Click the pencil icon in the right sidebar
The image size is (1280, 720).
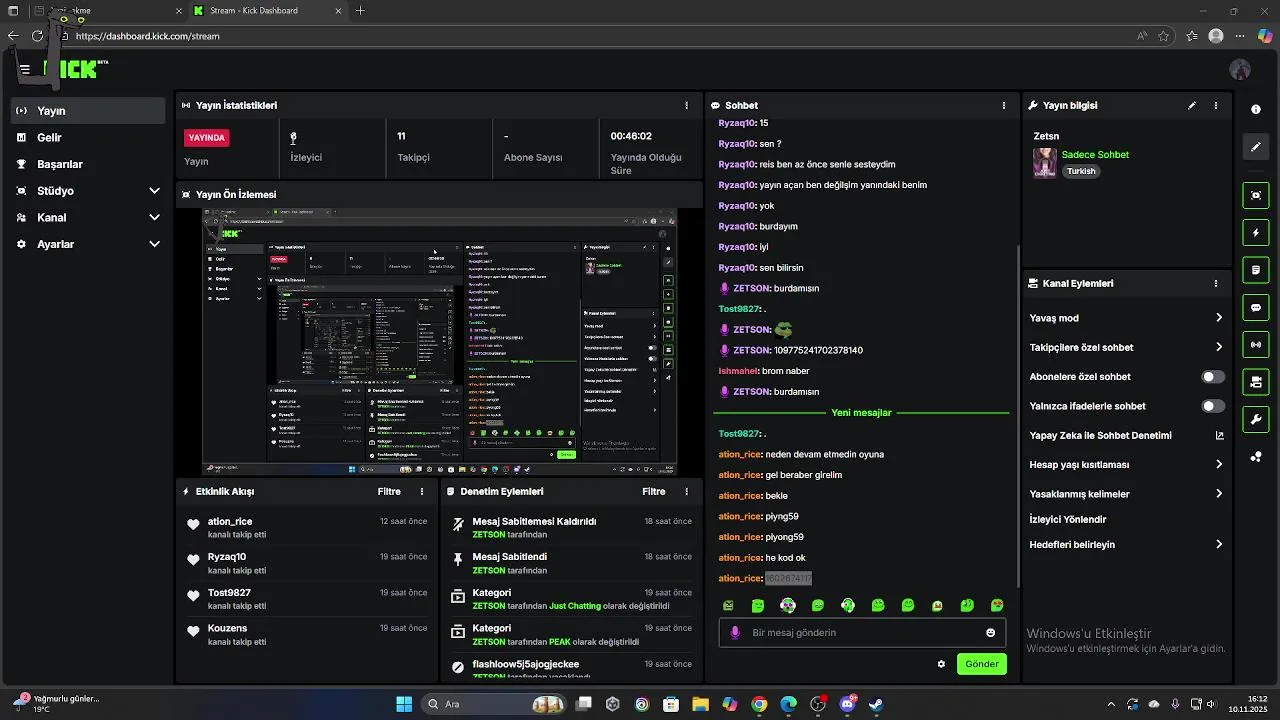[1256, 147]
